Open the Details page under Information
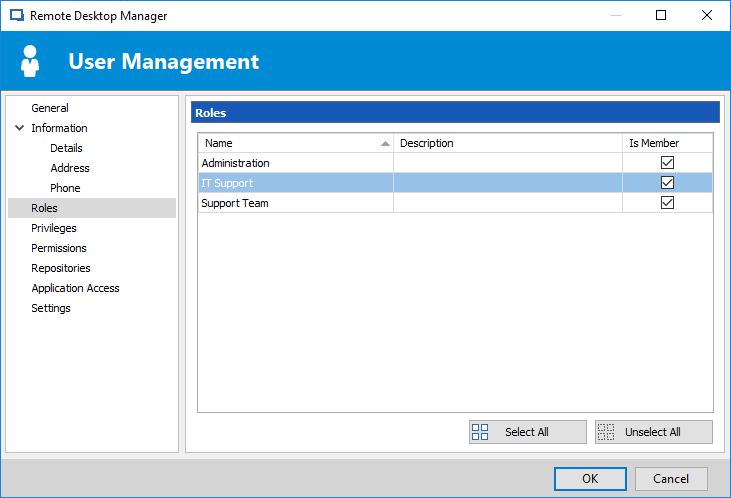Screen dimensions: 731x498 point(66,148)
